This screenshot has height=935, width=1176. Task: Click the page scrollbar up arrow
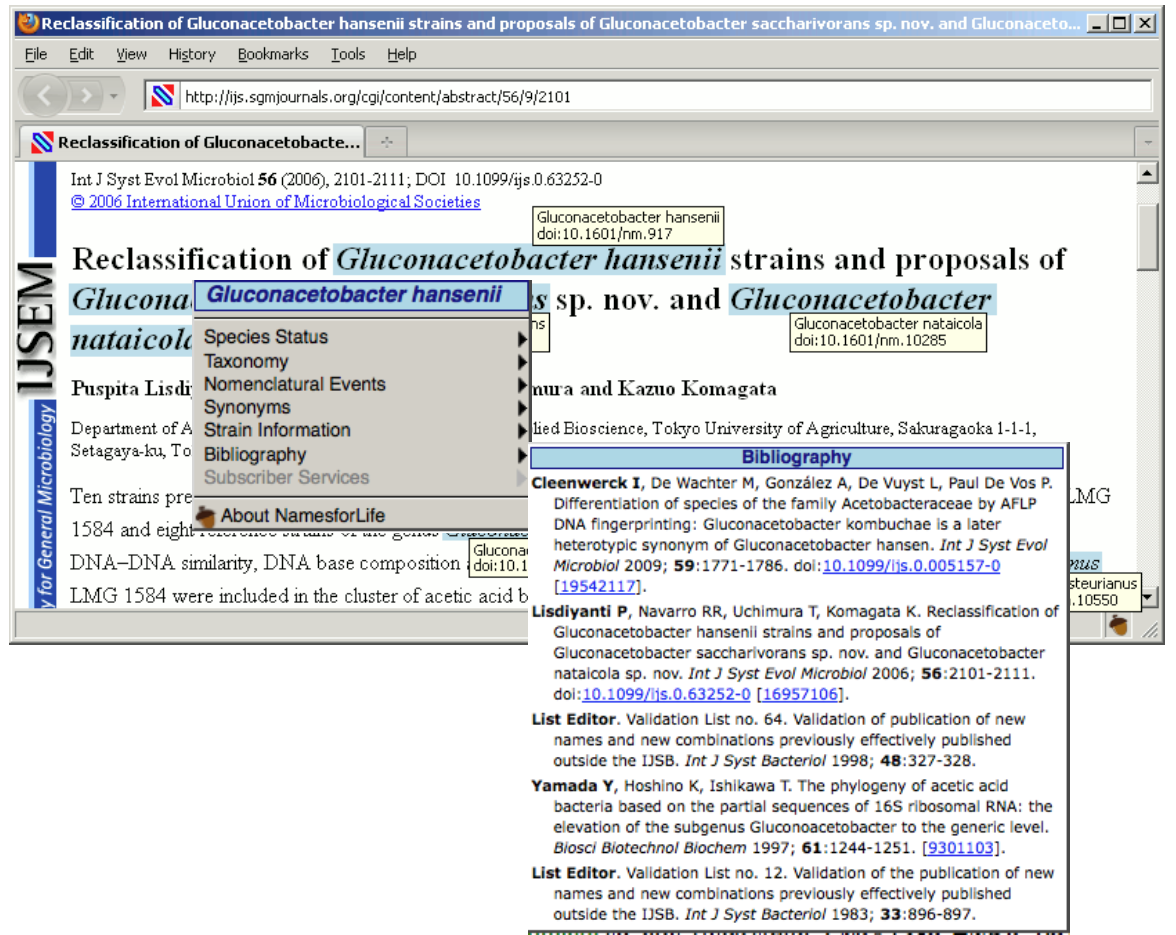tap(1147, 175)
